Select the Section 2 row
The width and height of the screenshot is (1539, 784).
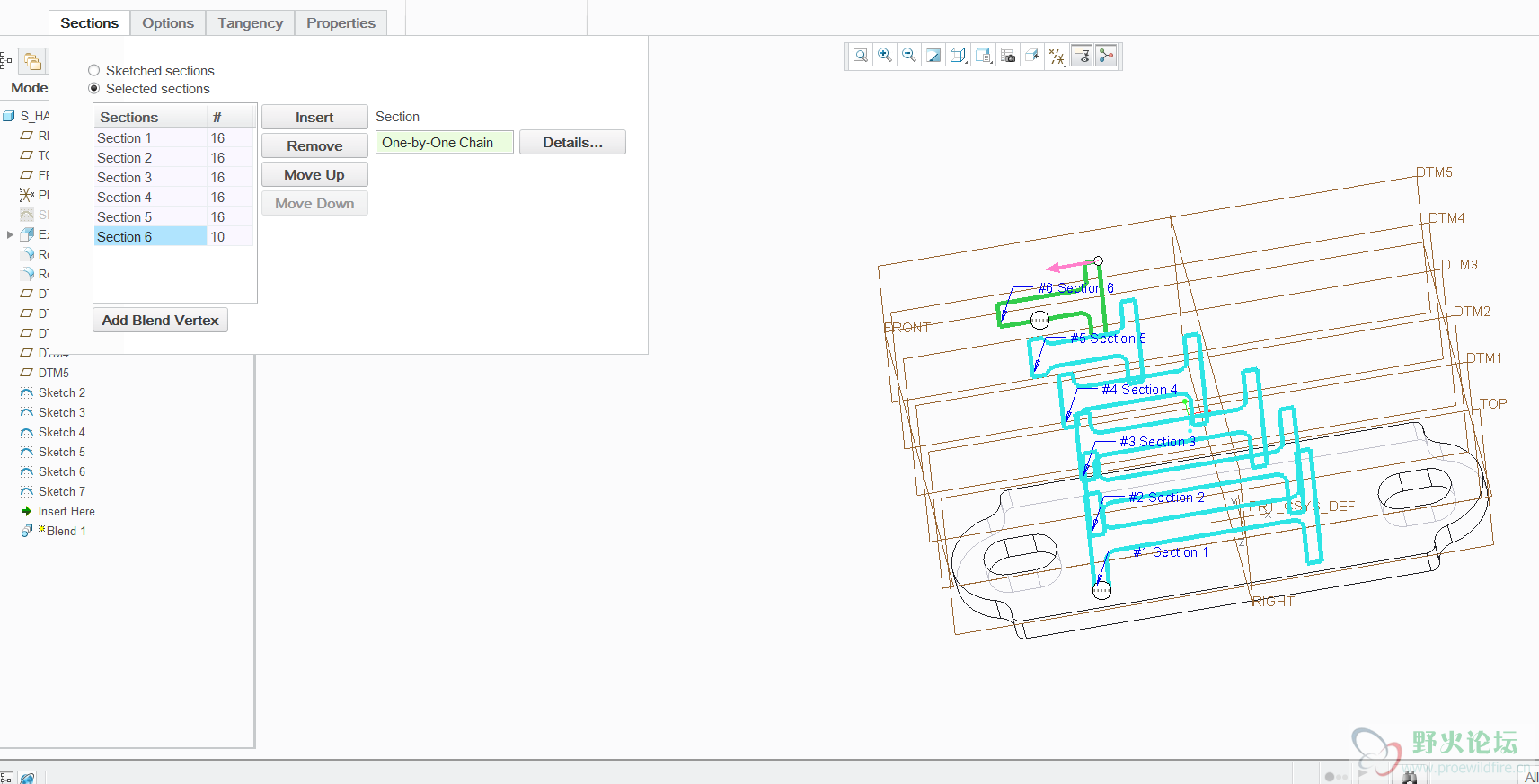coord(173,157)
